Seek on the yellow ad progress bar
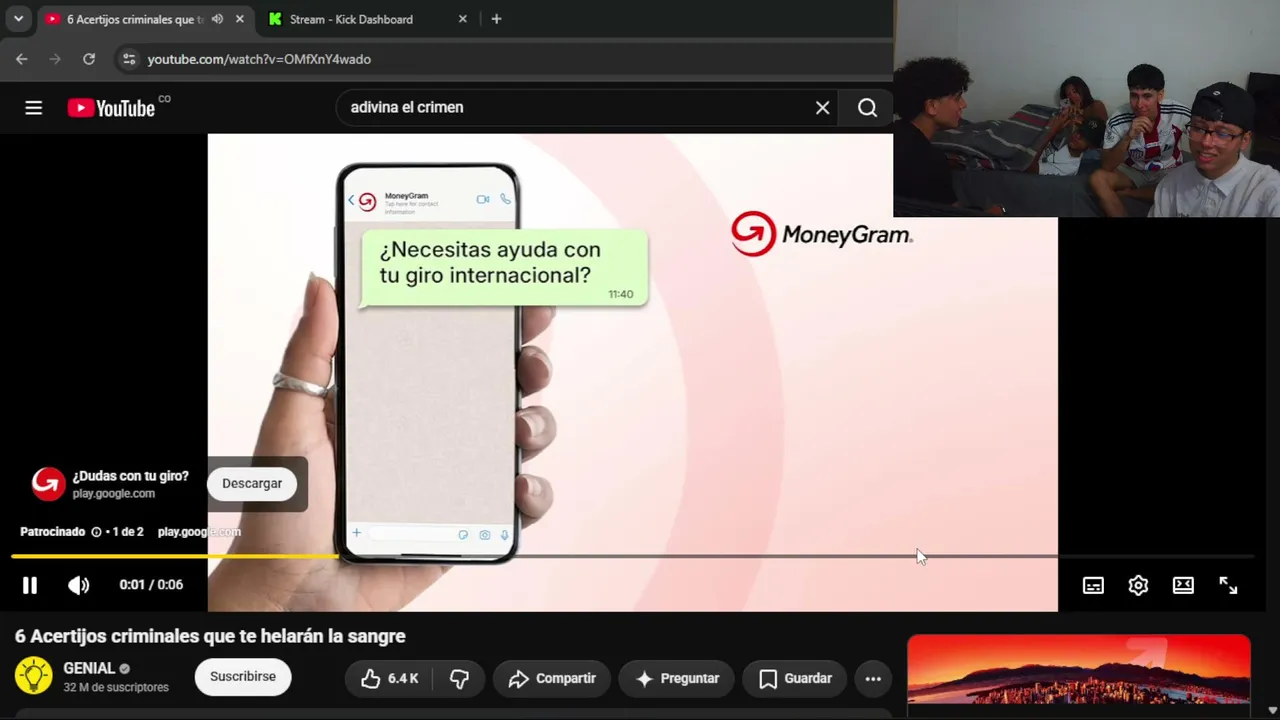1280x720 pixels. pyautogui.click(x=175, y=556)
